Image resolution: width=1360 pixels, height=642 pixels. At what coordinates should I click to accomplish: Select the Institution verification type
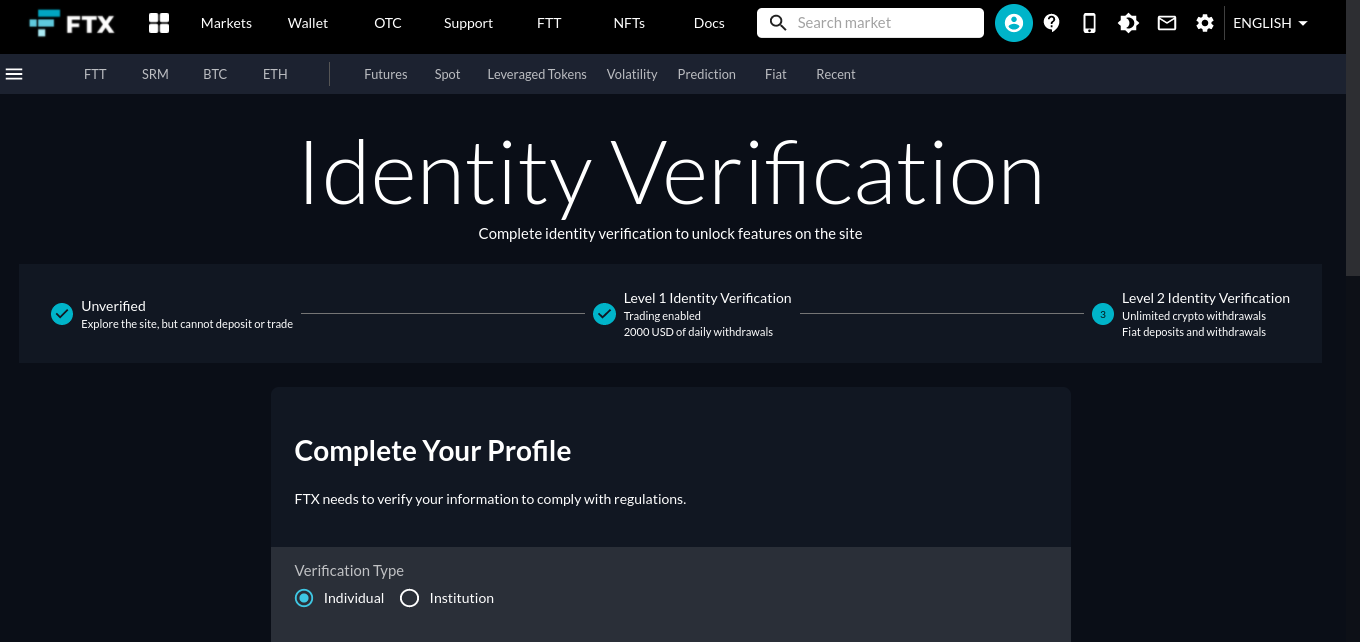click(x=409, y=598)
